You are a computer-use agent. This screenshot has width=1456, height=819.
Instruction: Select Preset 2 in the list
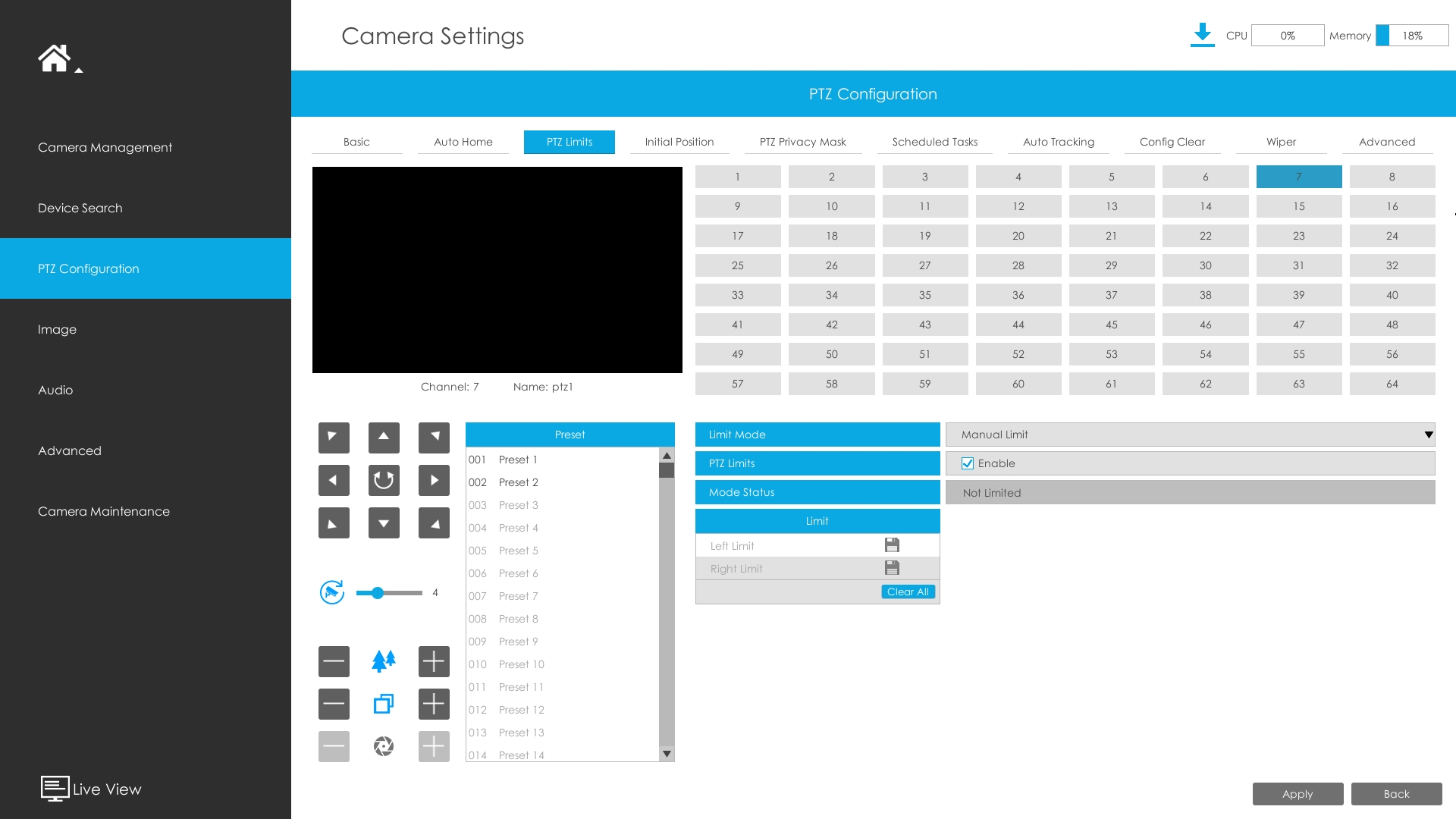tap(519, 482)
